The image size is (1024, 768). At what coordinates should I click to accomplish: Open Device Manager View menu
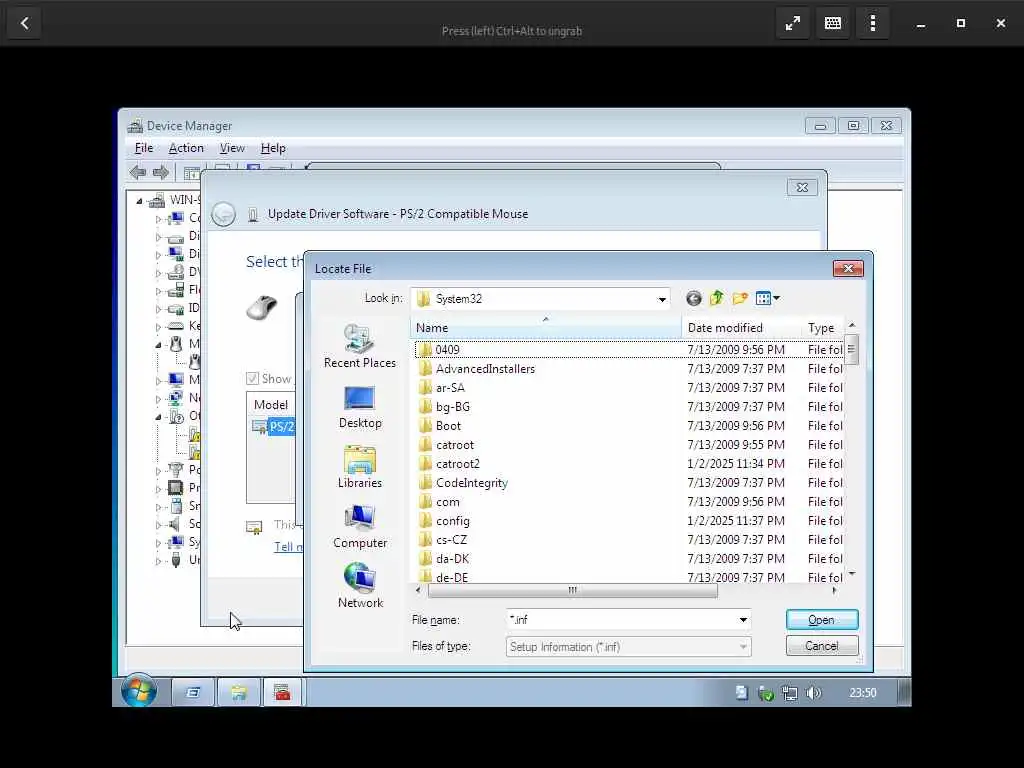coord(232,148)
